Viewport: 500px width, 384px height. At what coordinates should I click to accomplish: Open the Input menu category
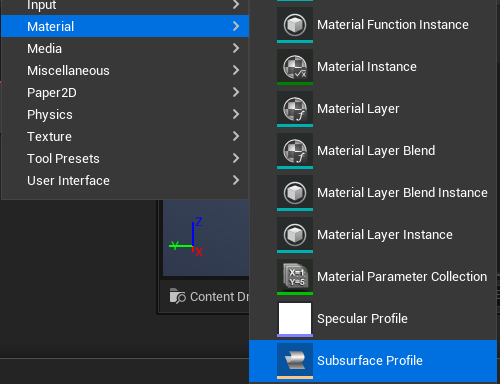tap(125, 7)
